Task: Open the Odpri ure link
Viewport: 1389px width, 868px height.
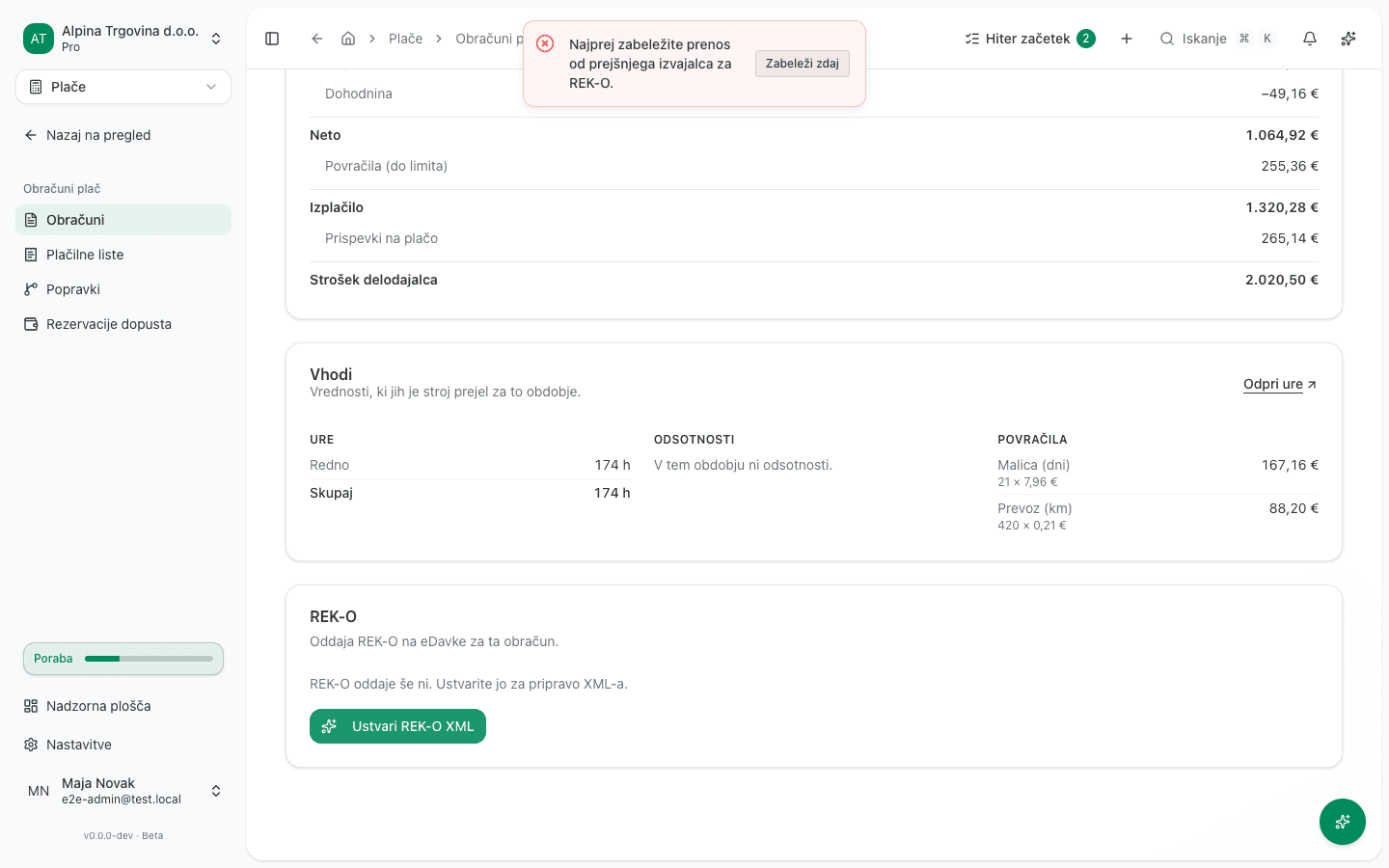Action: (x=1280, y=384)
